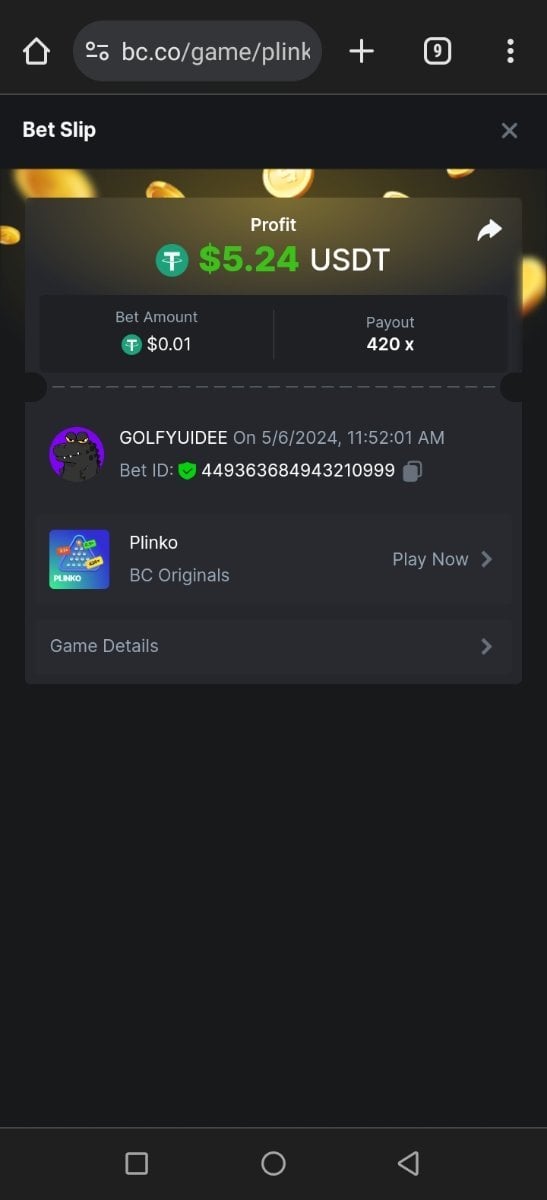Tap the chevron on Game Details row

point(487,646)
